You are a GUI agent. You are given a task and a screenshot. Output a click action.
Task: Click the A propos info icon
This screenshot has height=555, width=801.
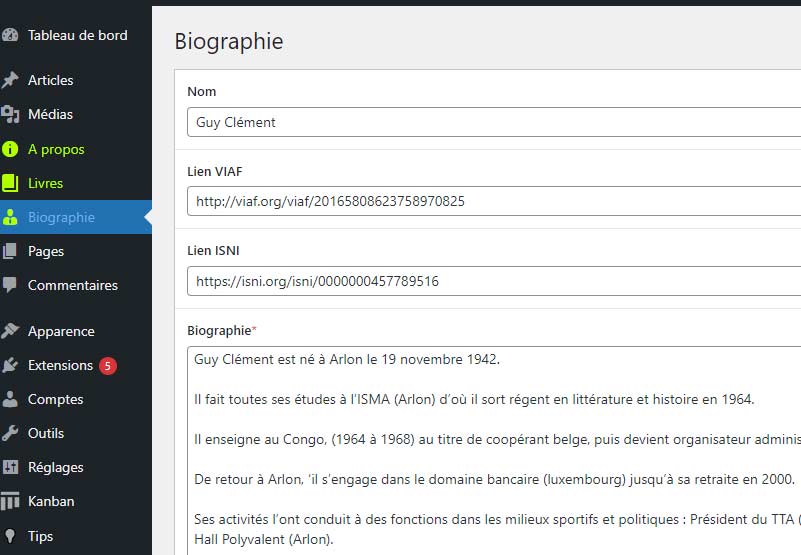[x=10, y=149]
